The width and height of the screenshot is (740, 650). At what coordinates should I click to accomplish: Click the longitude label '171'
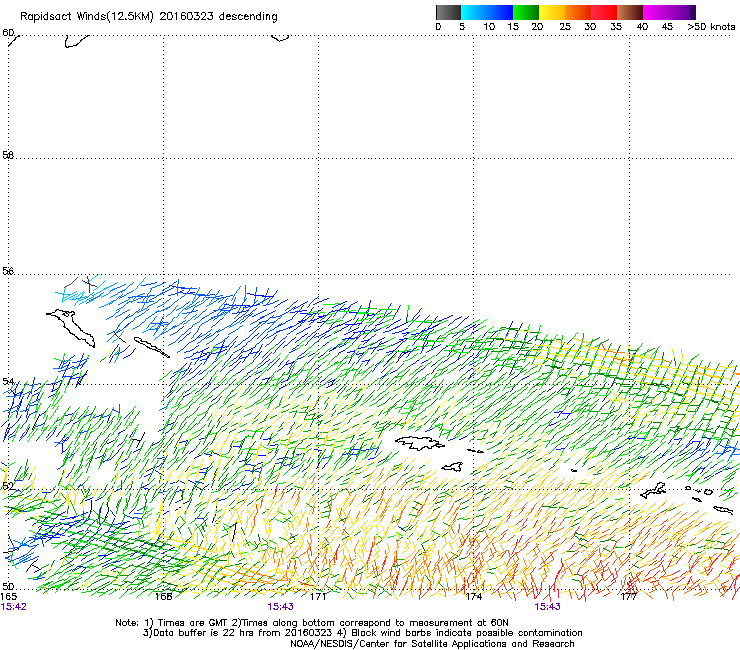pos(318,597)
